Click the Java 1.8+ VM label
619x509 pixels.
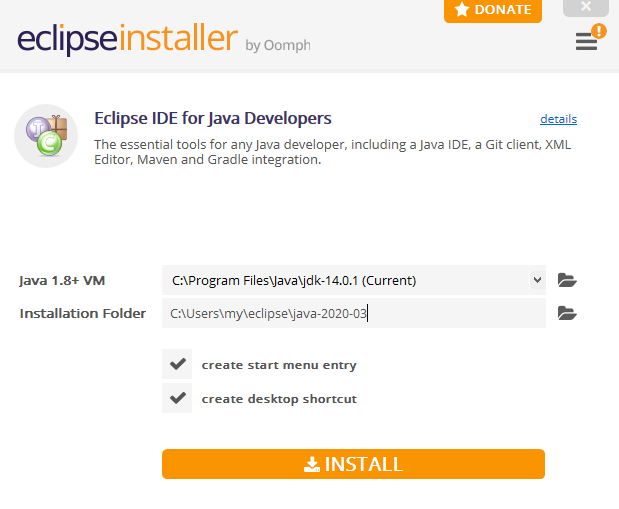tap(62, 281)
